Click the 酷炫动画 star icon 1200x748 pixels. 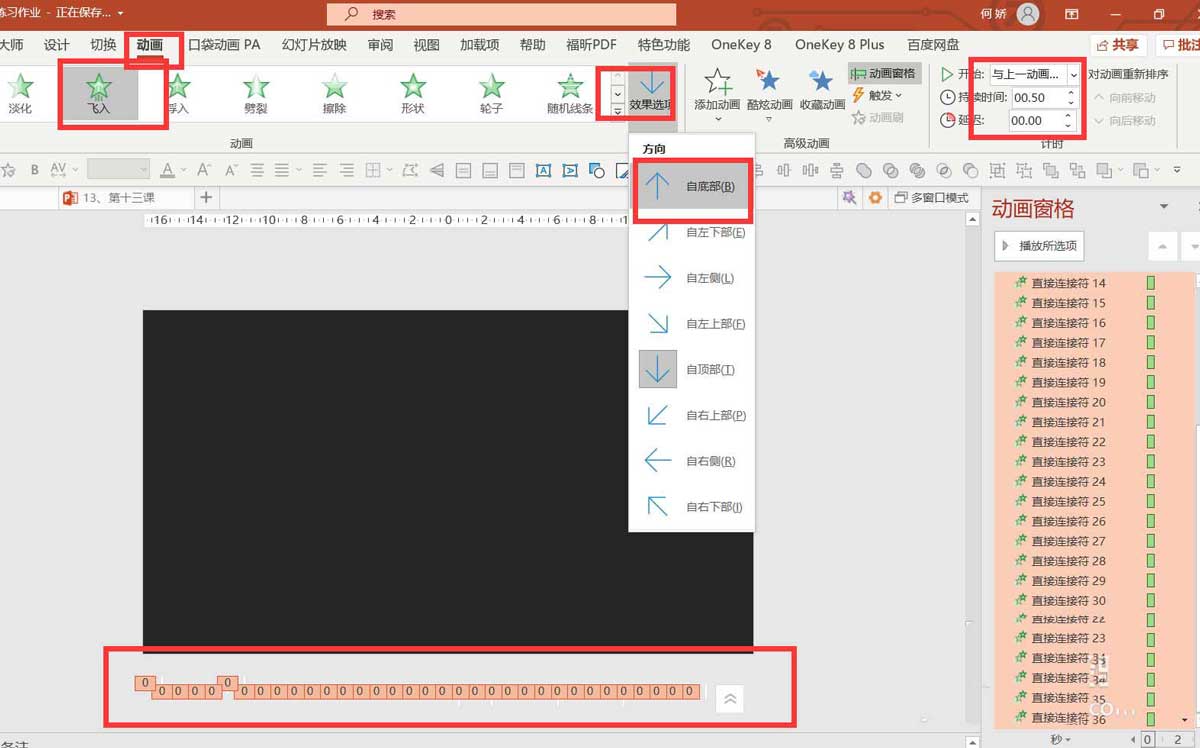769,82
